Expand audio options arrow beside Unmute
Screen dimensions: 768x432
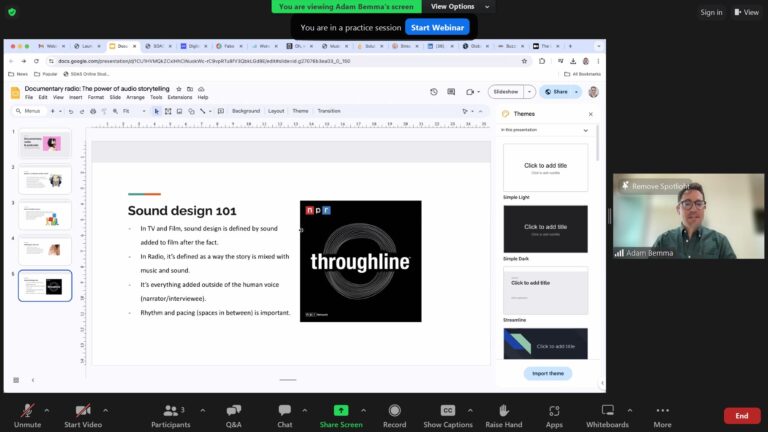point(47,410)
